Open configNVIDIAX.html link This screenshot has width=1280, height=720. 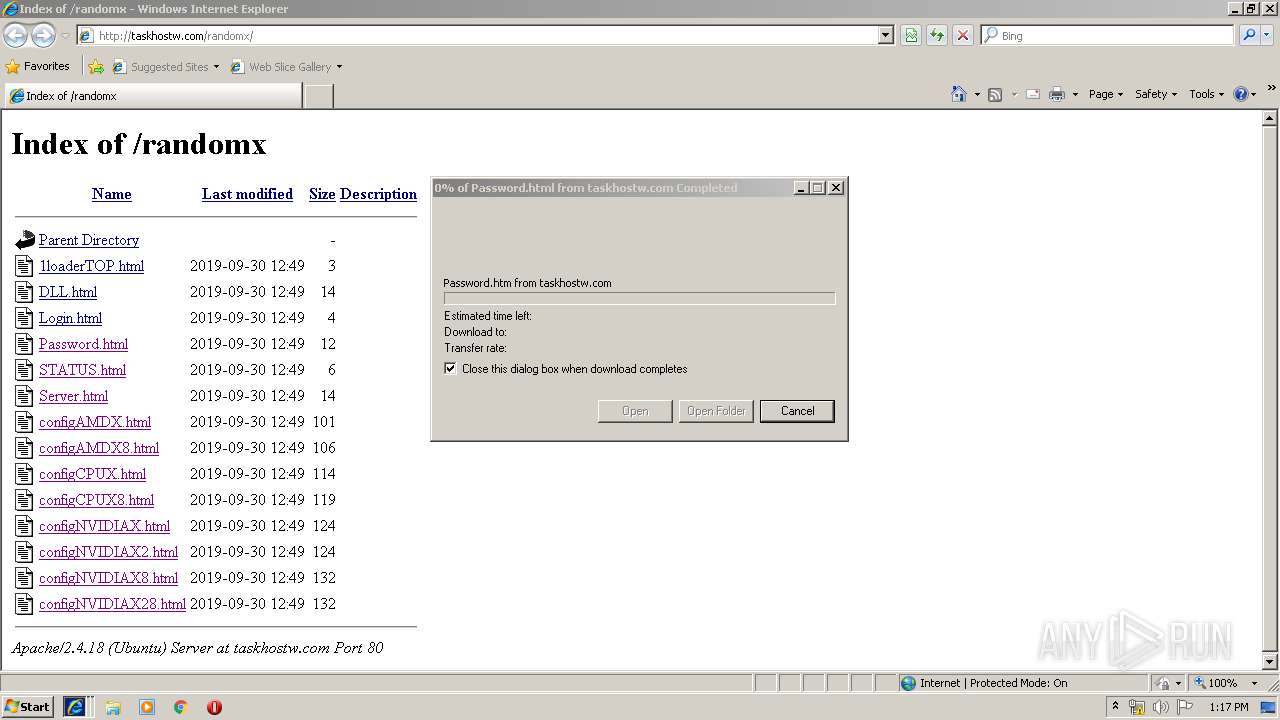click(104, 526)
